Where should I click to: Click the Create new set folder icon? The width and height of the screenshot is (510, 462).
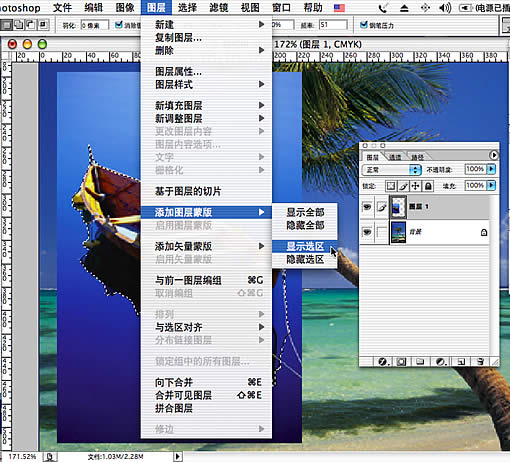tap(420, 362)
